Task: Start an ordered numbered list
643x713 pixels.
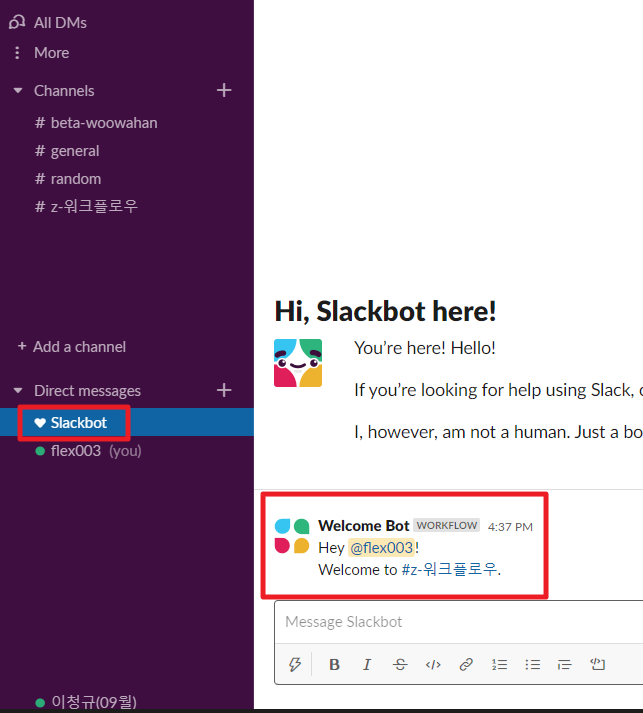Action: tap(499, 664)
